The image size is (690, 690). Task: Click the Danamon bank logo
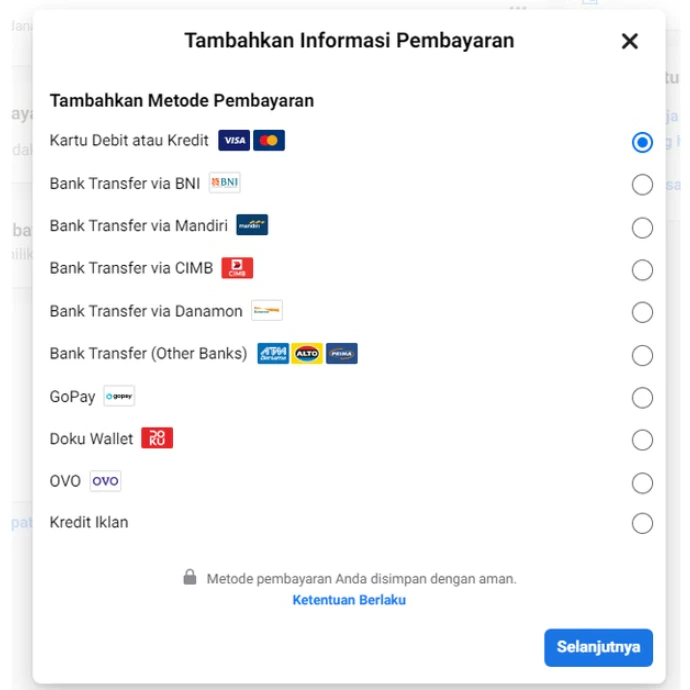point(267,311)
